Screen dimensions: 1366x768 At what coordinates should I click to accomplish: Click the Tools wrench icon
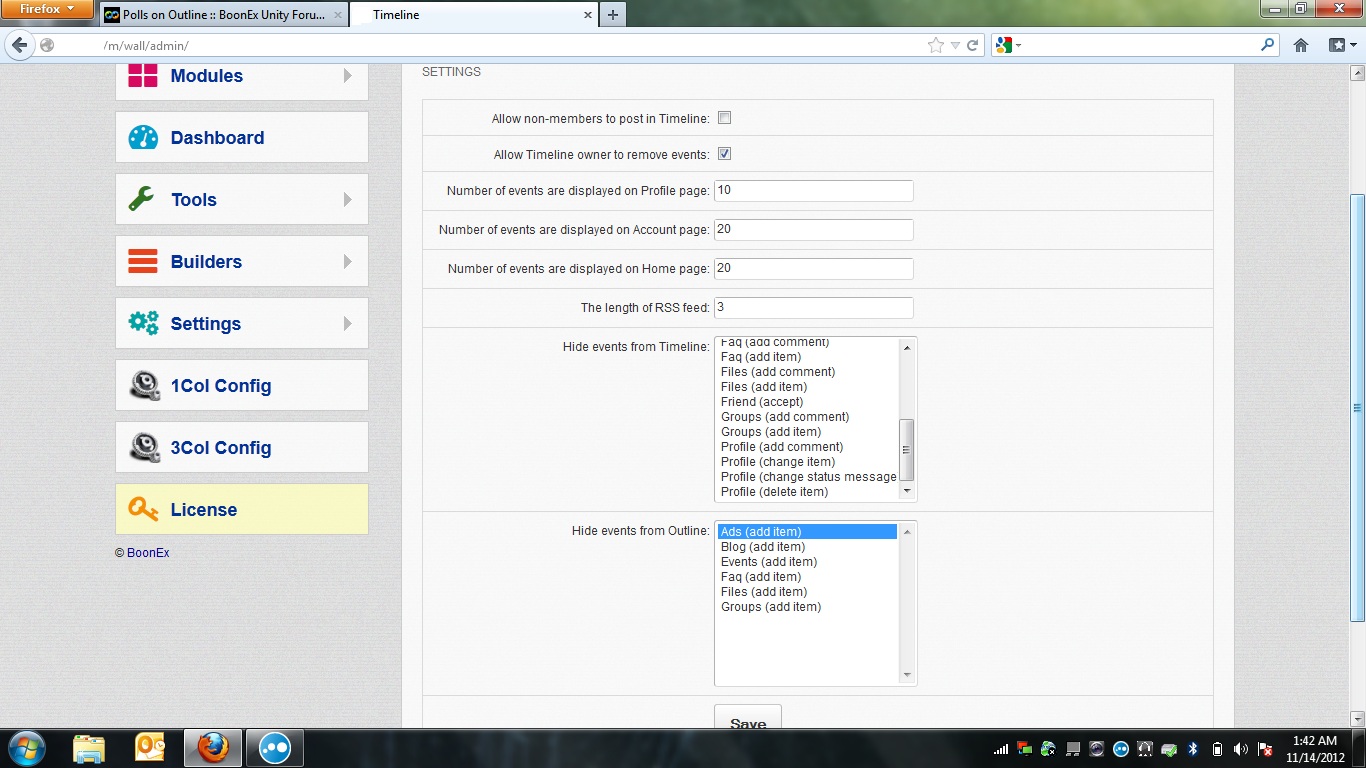[142, 200]
